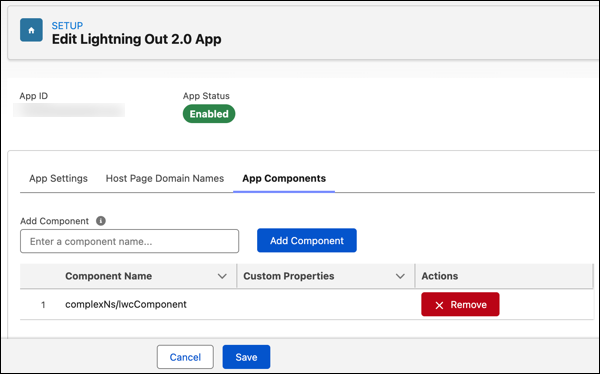Open the Custom Properties column dropdown chevron
The width and height of the screenshot is (600, 374).
tap(400, 276)
